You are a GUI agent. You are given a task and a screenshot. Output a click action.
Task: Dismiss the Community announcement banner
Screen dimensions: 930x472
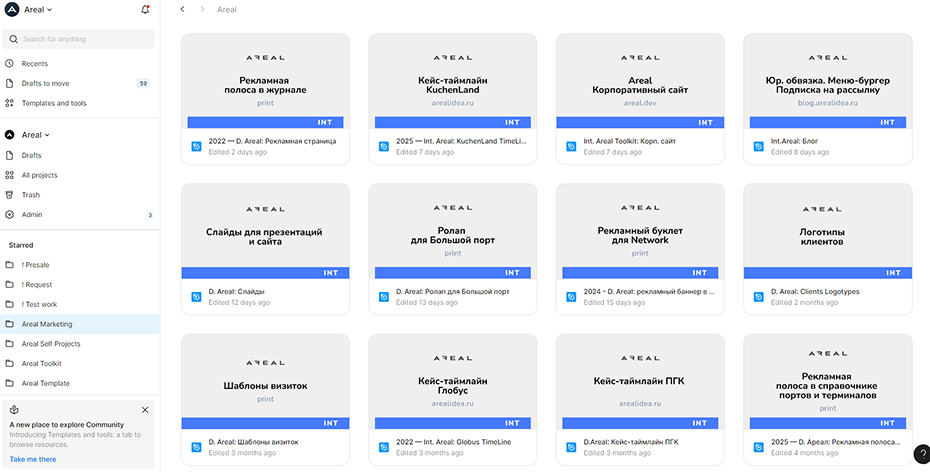coord(145,410)
